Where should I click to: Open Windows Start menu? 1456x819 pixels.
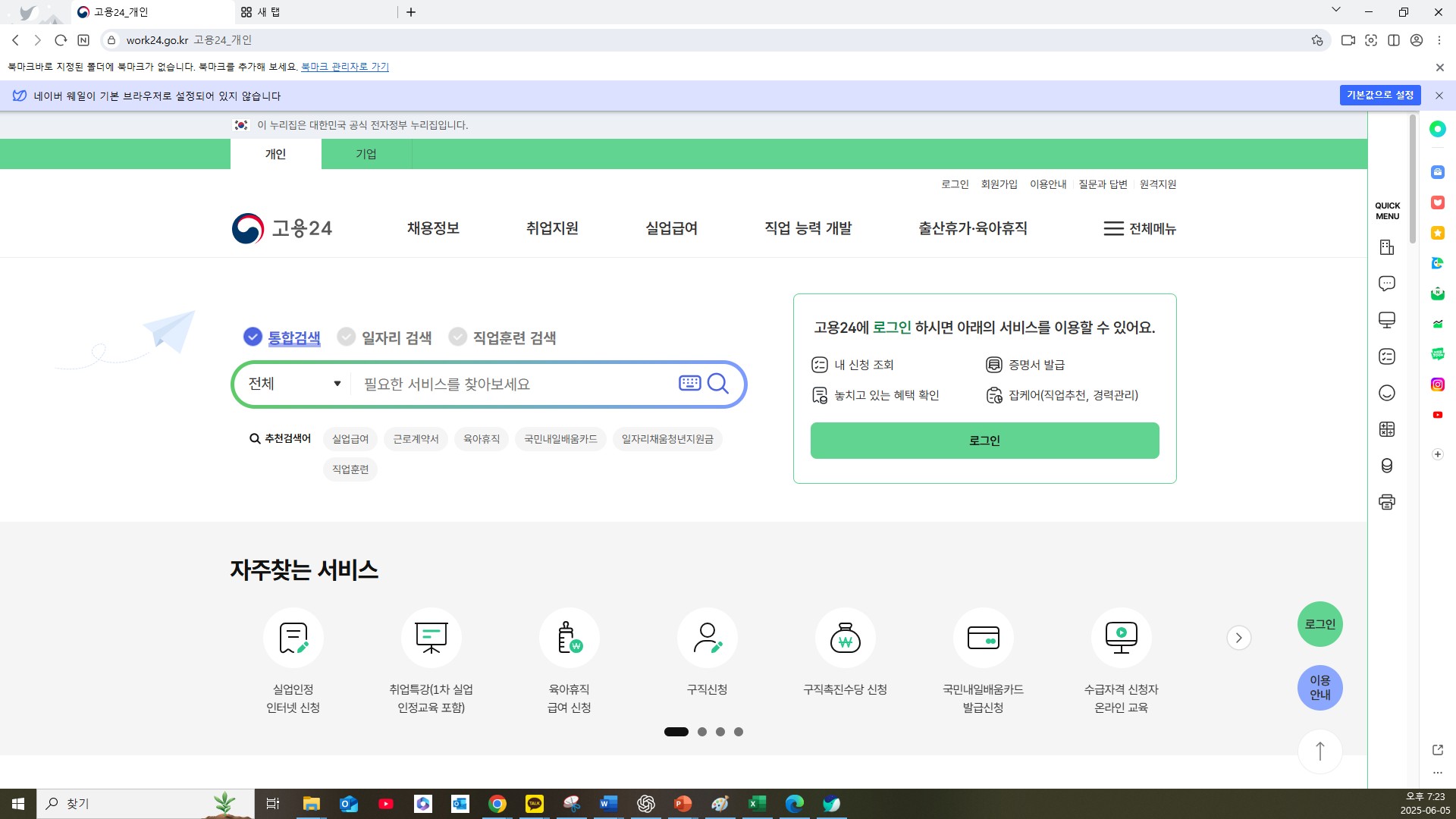[x=18, y=804]
